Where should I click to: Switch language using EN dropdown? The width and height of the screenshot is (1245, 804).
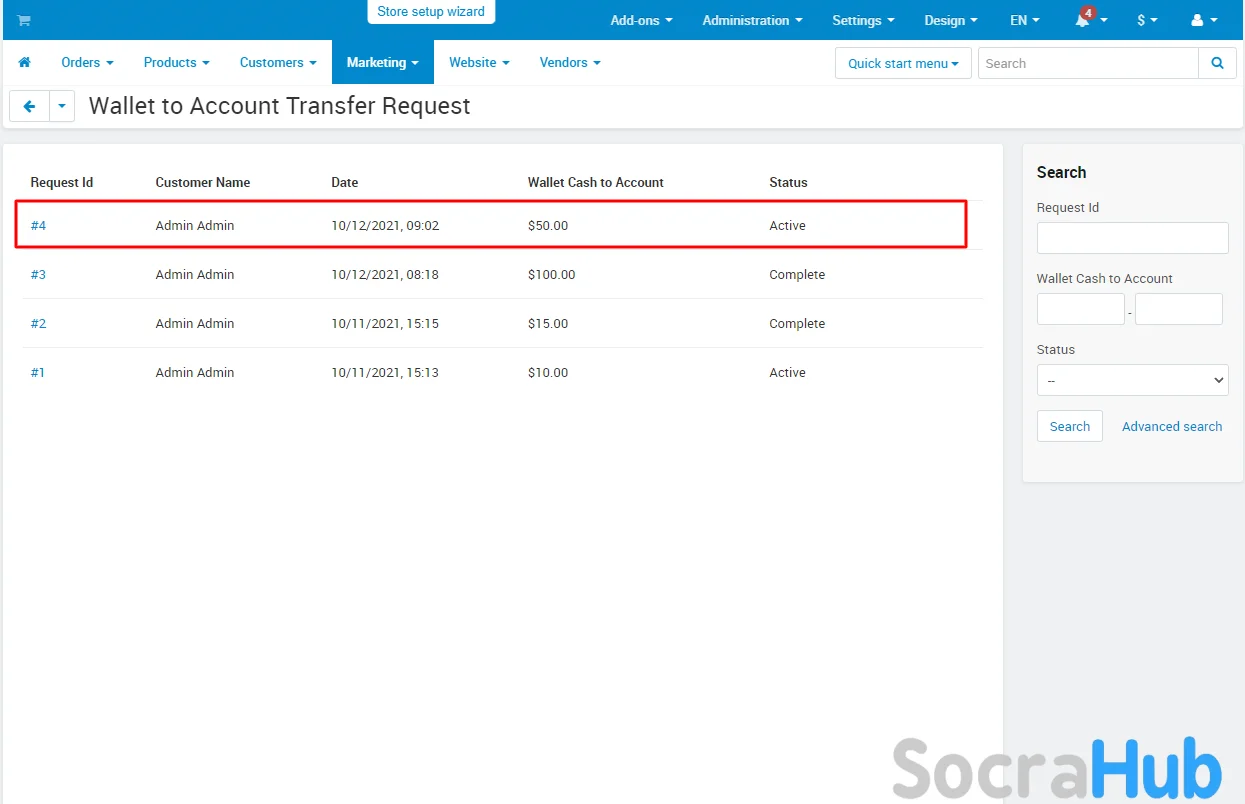click(x=1024, y=20)
